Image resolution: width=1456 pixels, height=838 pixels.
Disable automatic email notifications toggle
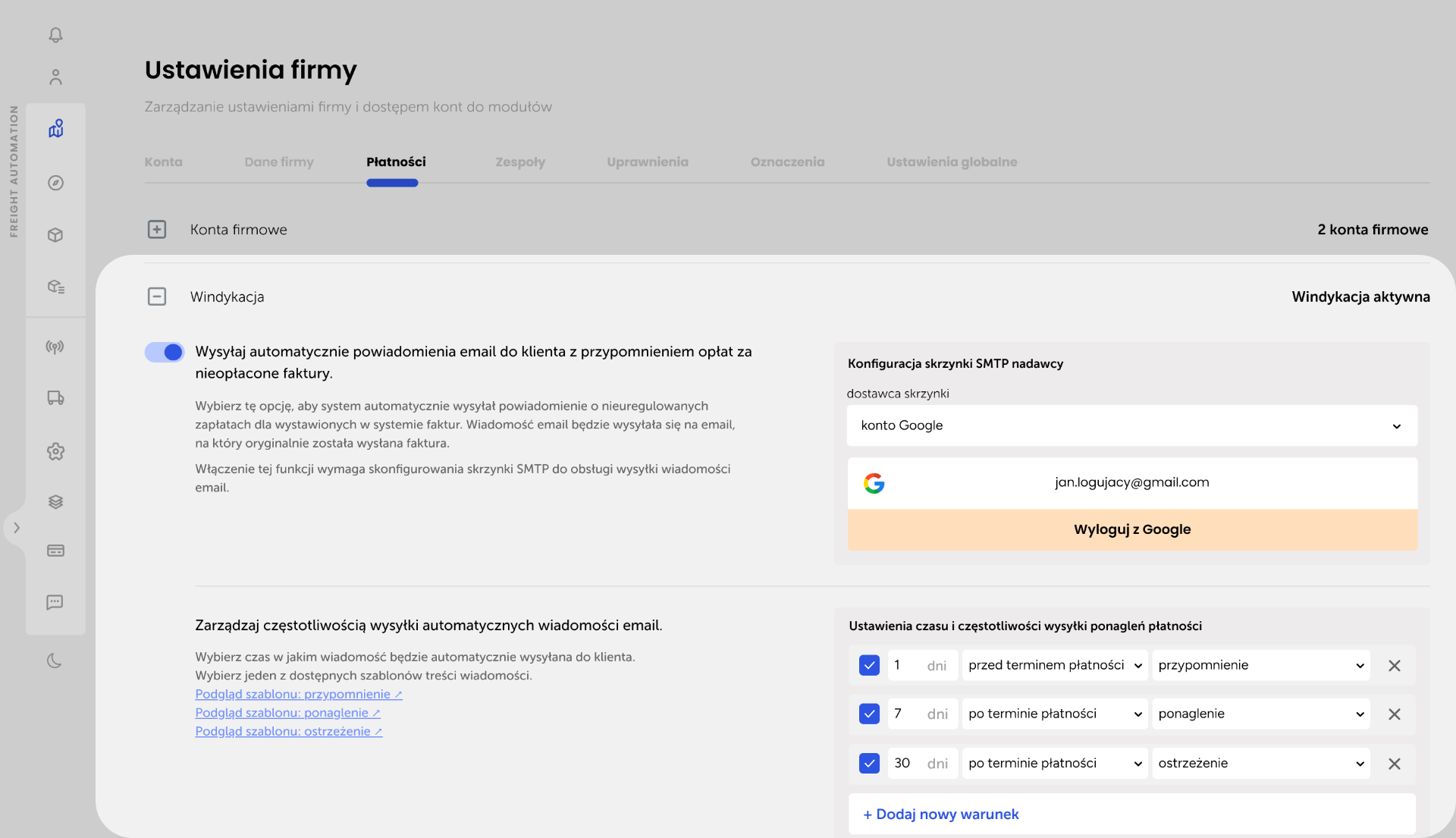[165, 352]
